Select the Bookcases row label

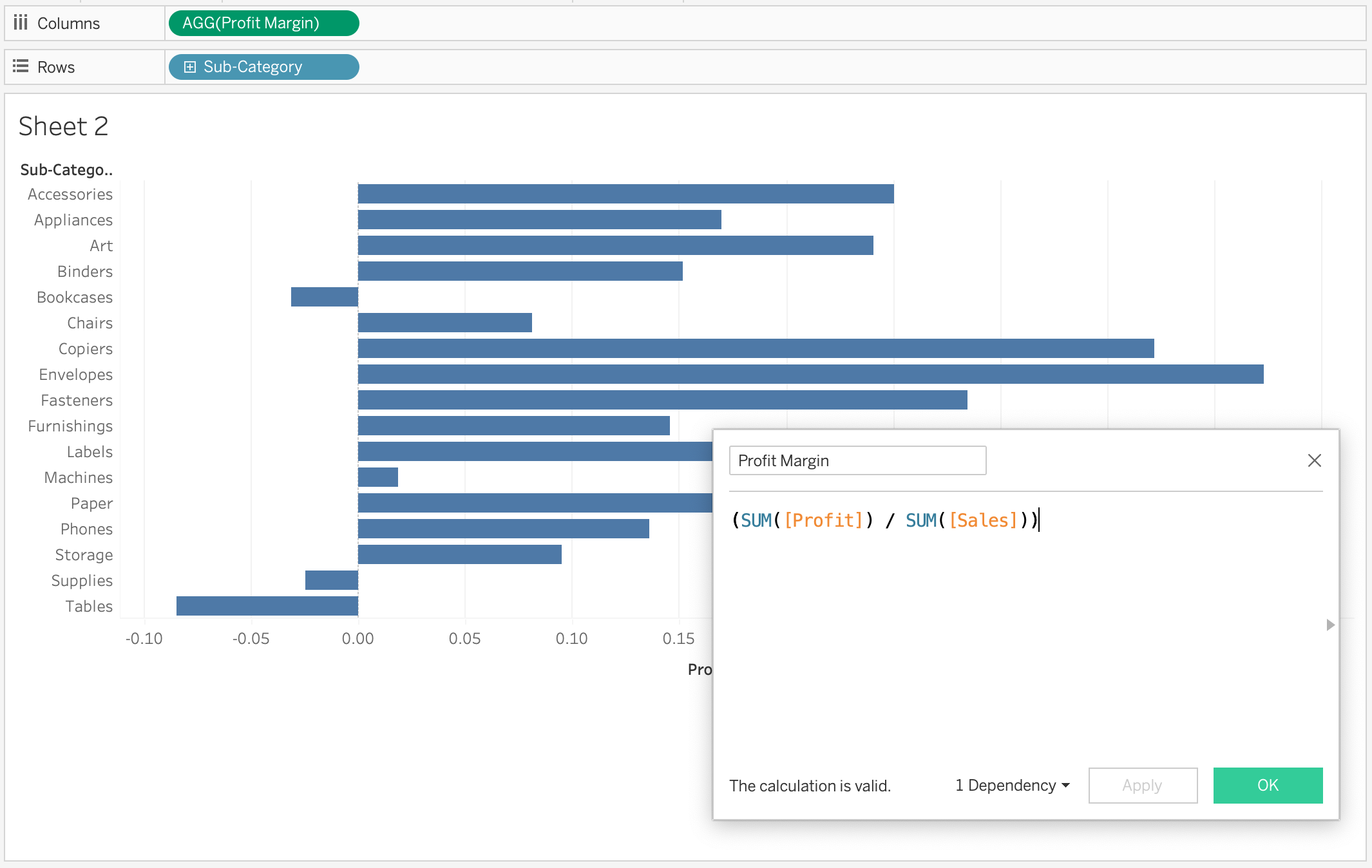click(75, 297)
